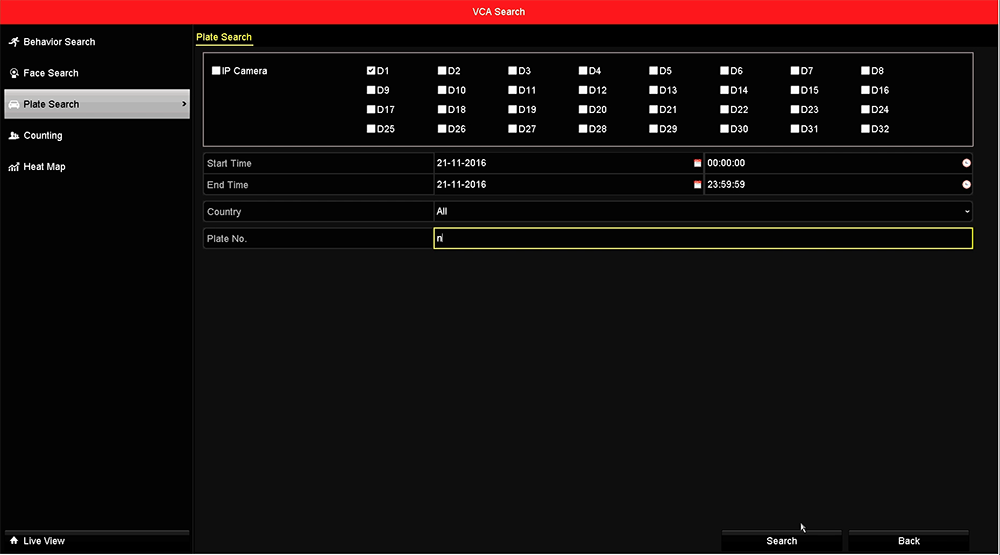Toggle the IP Camera select-all checkbox
The width and height of the screenshot is (1000, 555).
216,71
